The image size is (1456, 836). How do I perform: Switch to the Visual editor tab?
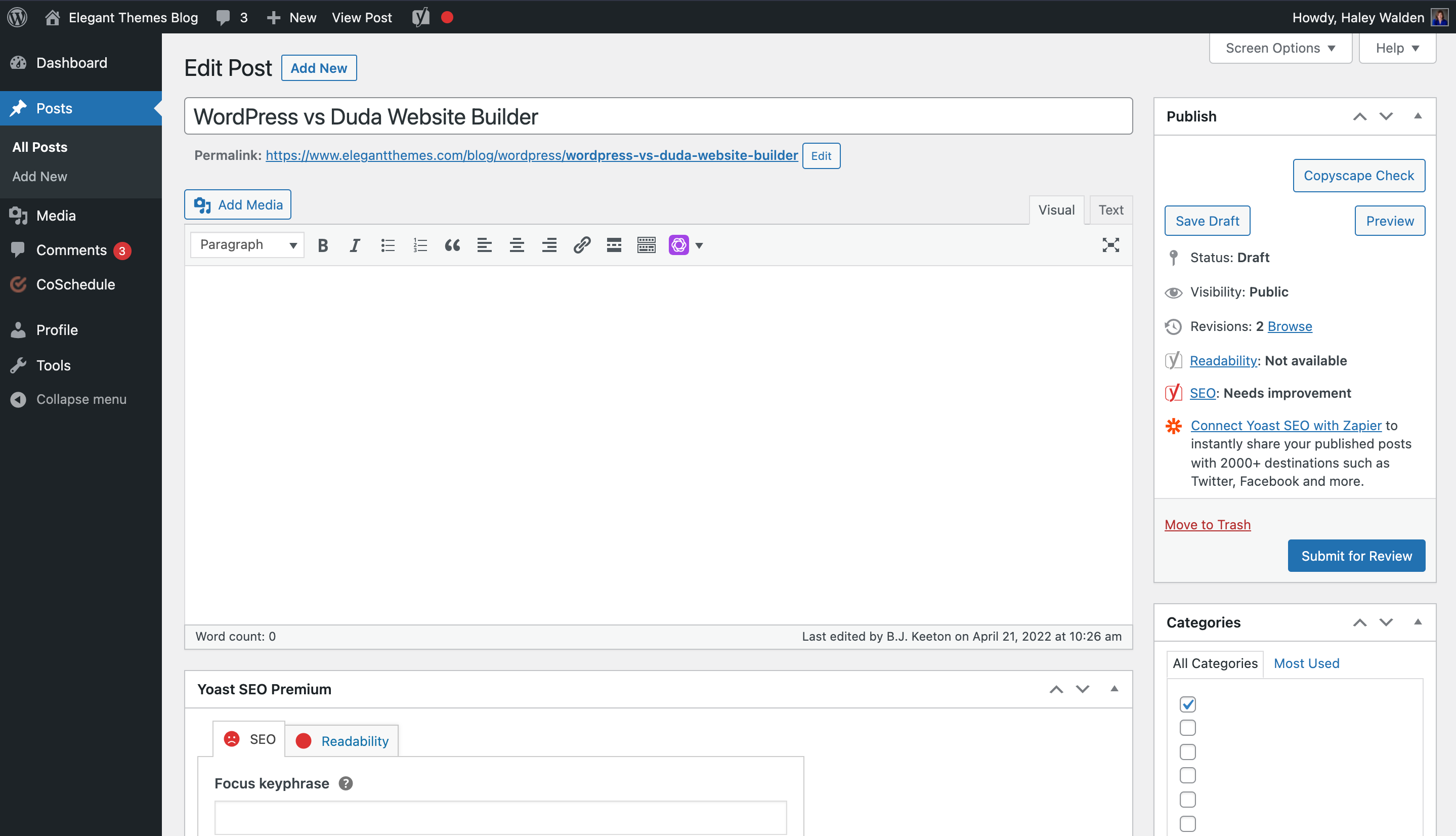pos(1056,210)
